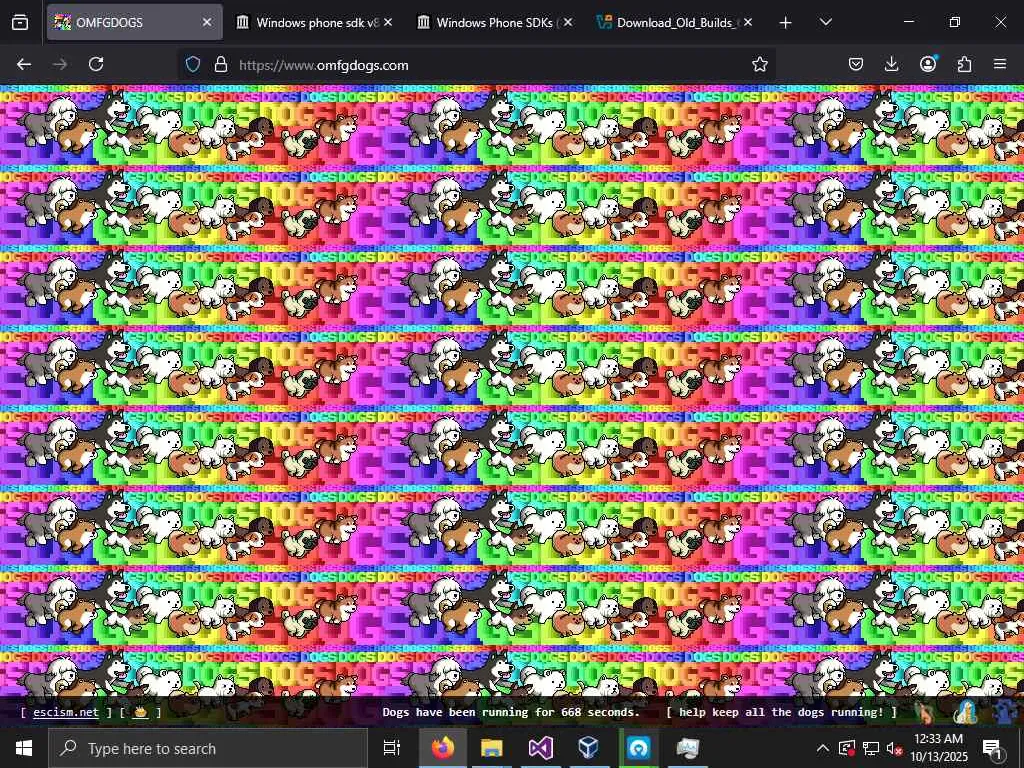
Task: Open the Windows Start menu
Action: click(x=24, y=748)
